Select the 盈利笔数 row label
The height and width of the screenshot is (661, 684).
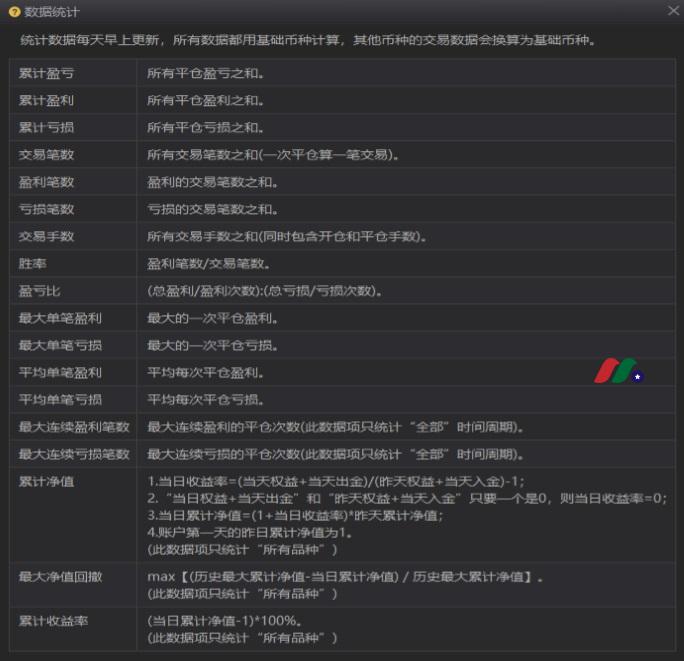coord(46,182)
